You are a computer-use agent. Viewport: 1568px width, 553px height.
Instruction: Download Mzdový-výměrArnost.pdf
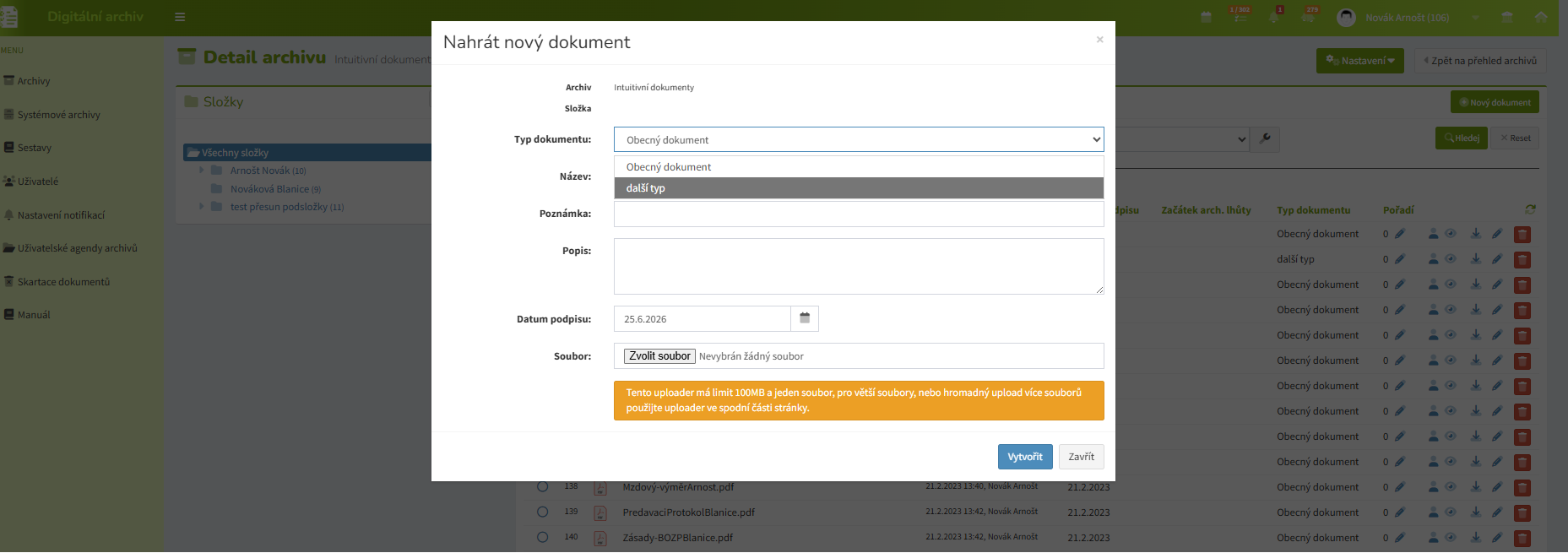[x=1475, y=487]
